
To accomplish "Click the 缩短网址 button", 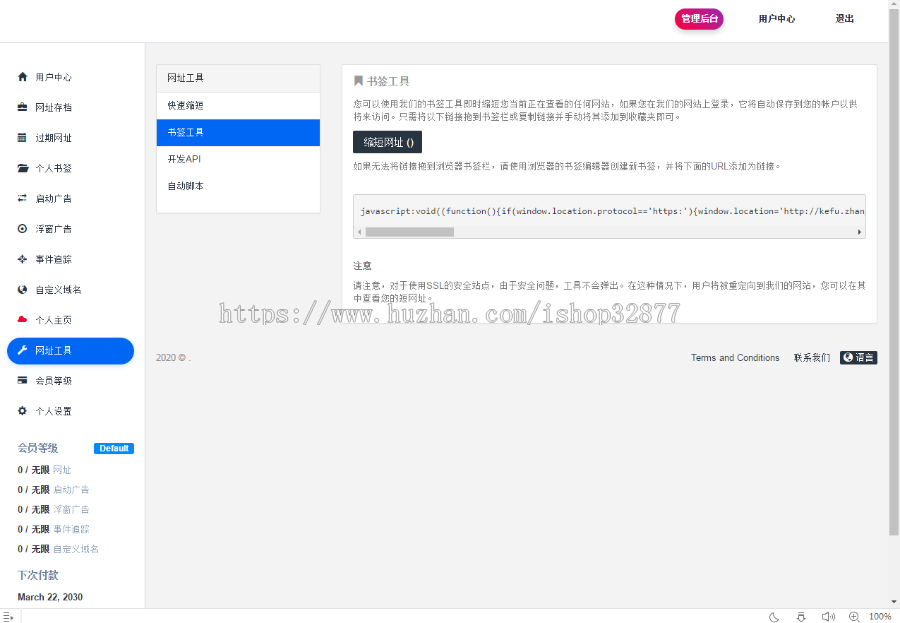I will pos(388,141).
